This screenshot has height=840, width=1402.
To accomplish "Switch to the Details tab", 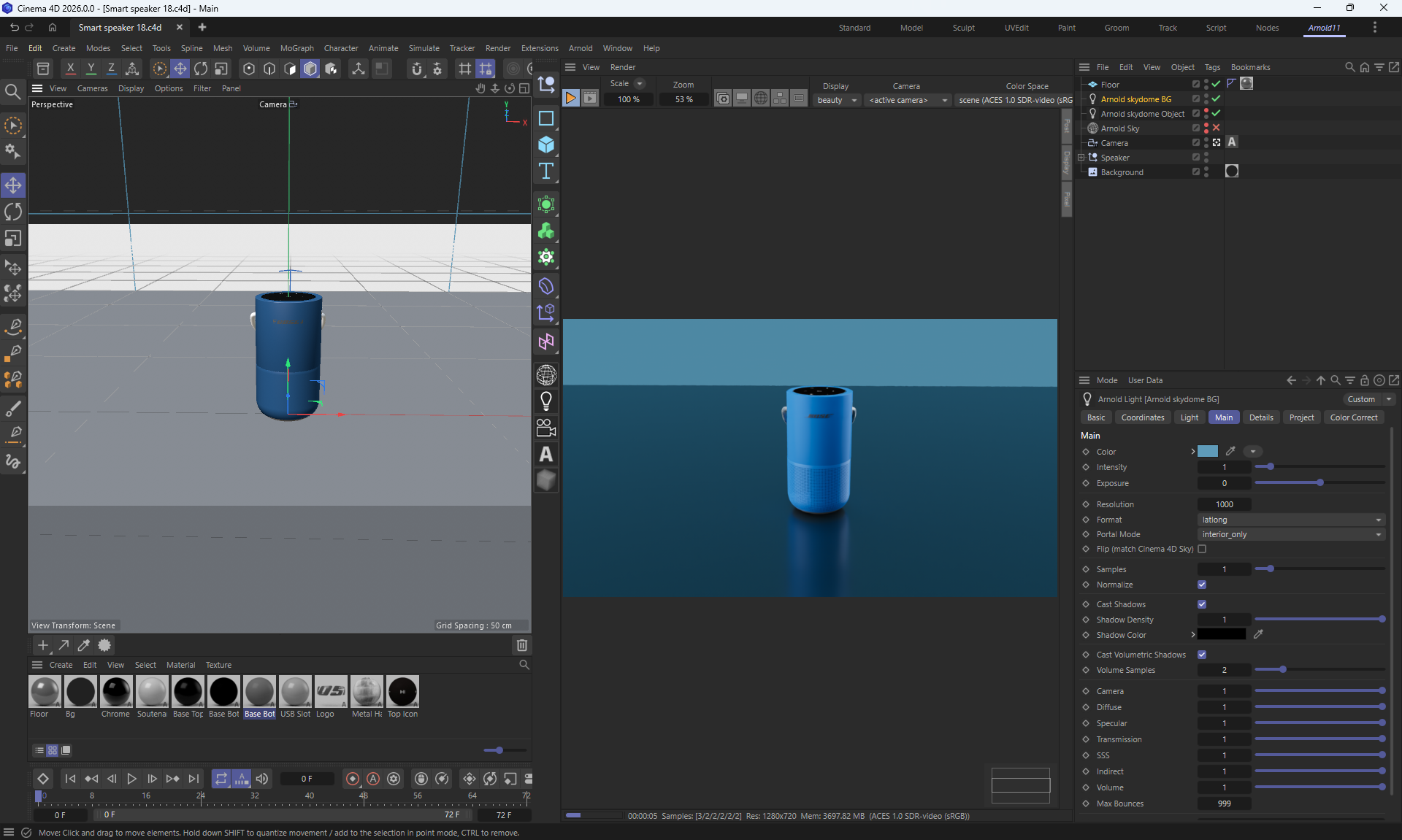I will click(x=1260, y=417).
